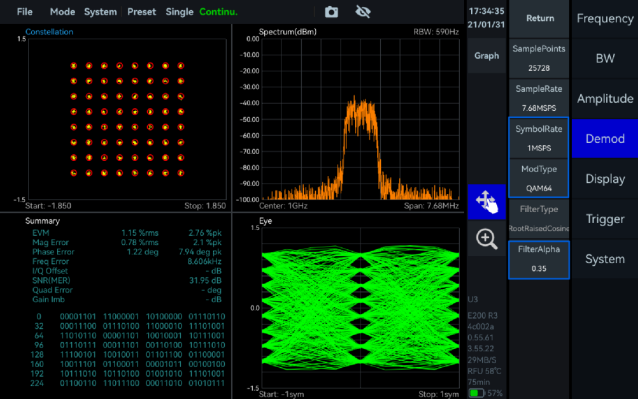The image size is (638, 399).
Task: Open the BW side menu
Action: (x=605, y=58)
